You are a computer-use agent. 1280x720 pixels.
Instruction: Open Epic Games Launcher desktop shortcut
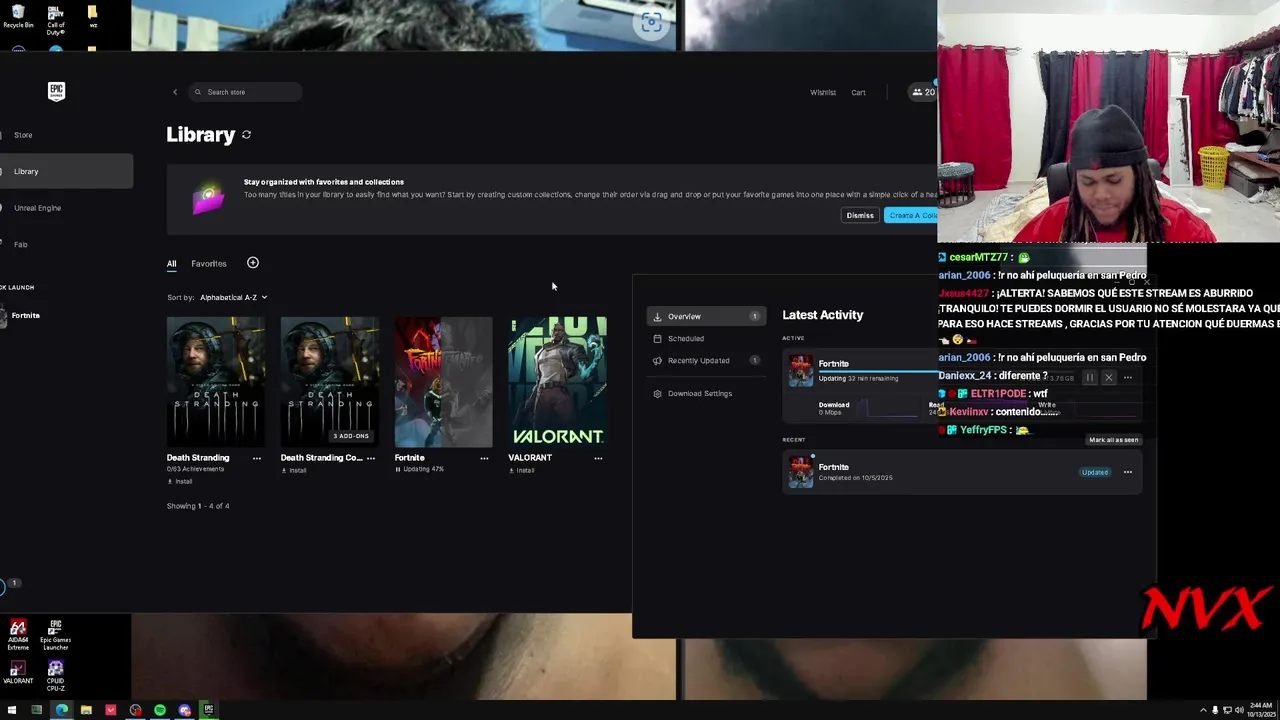click(55, 635)
